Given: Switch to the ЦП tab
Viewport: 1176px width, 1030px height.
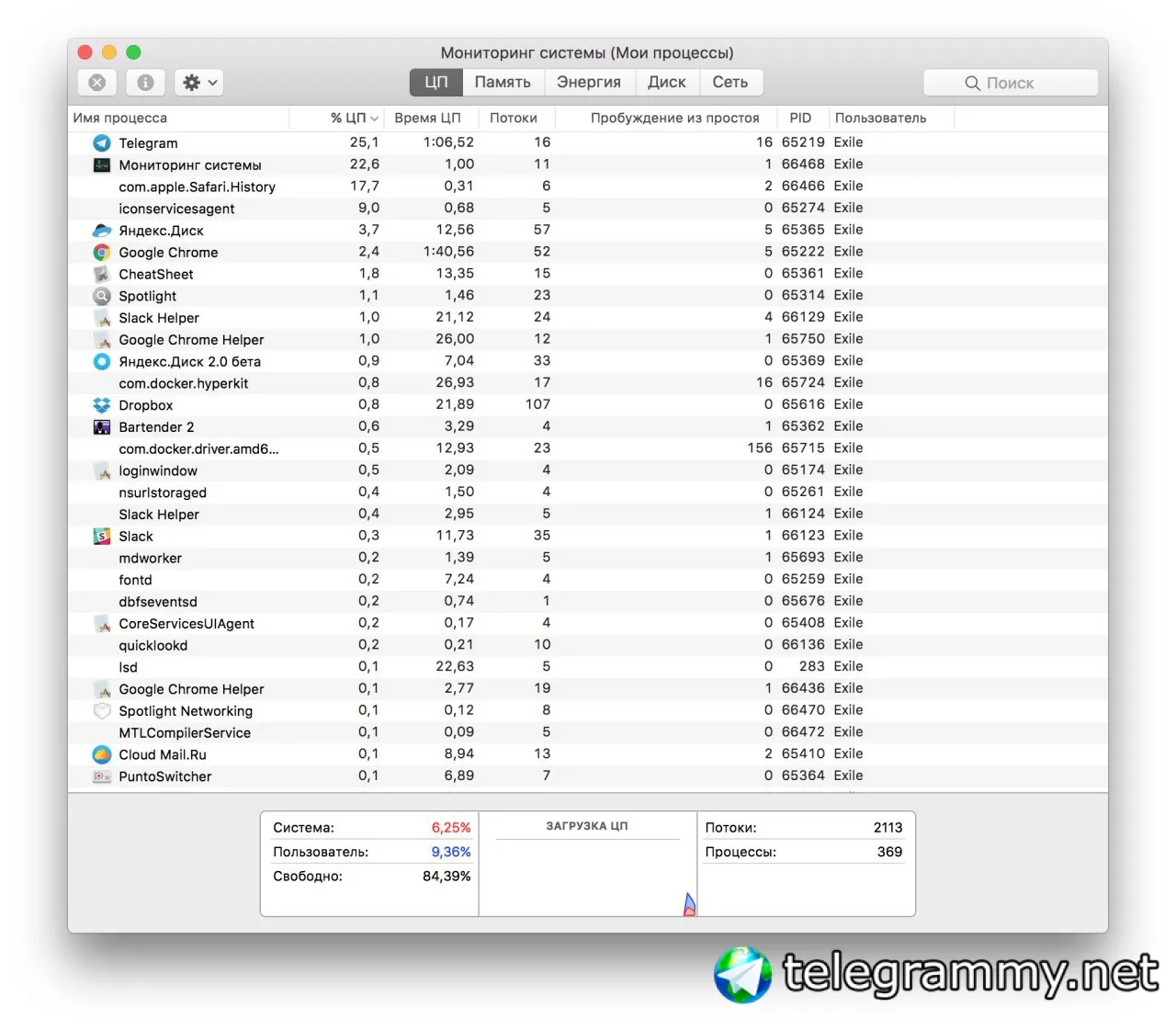Looking at the screenshot, I should click(436, 83).
